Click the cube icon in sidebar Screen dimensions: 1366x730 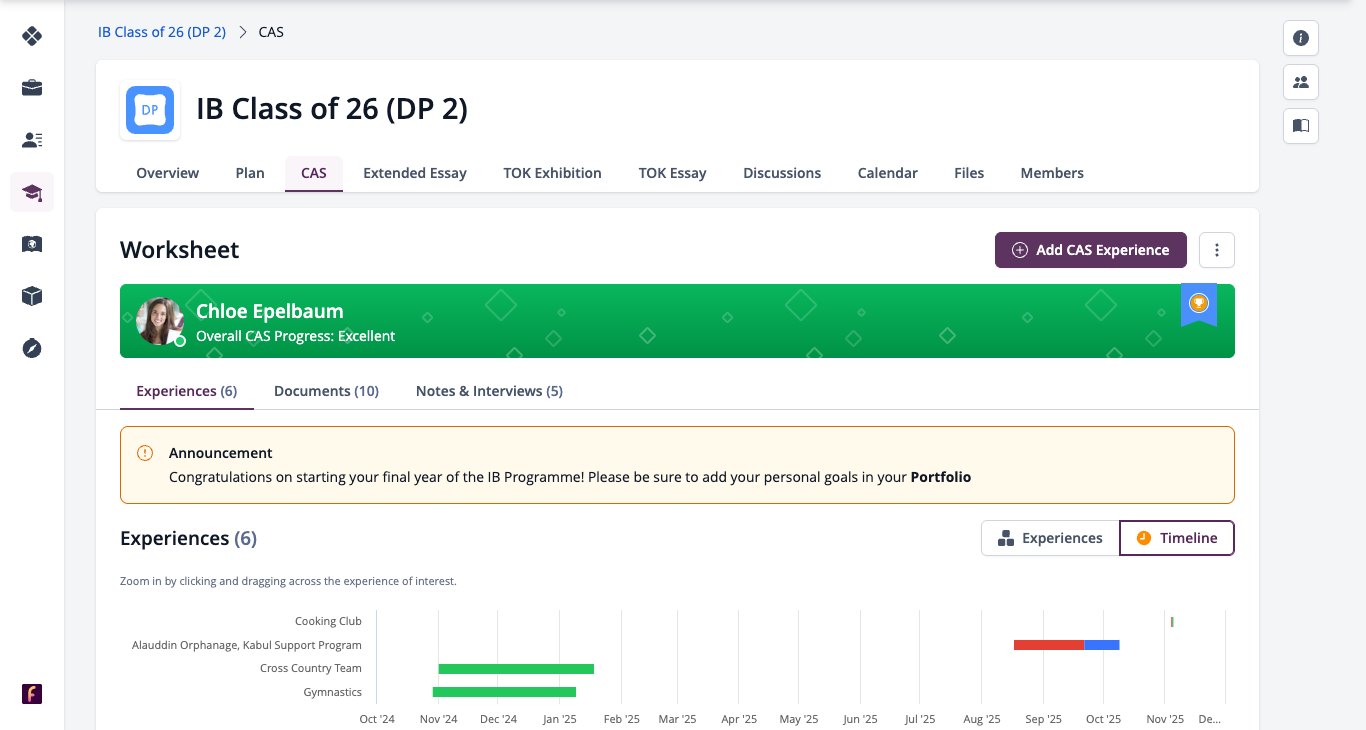pyautogui.click(x=32, y=296)
